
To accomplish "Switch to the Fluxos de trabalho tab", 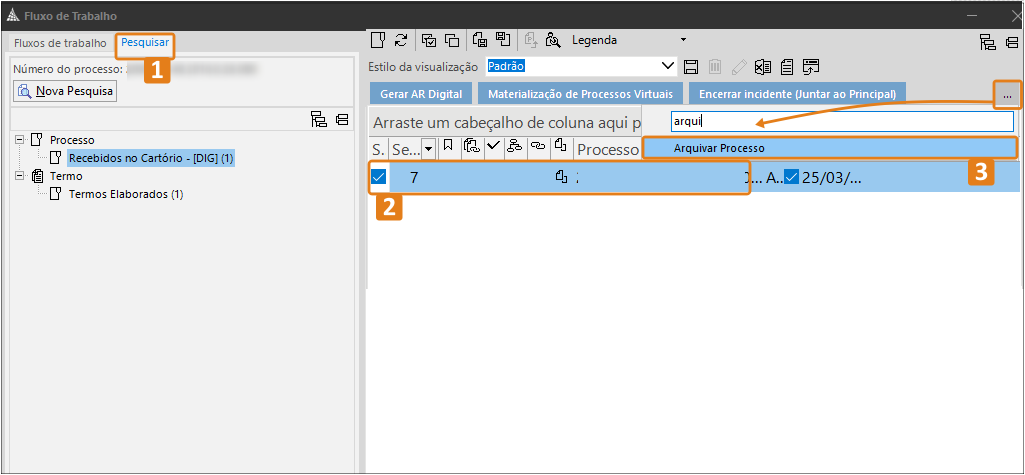I will [60, 43].
